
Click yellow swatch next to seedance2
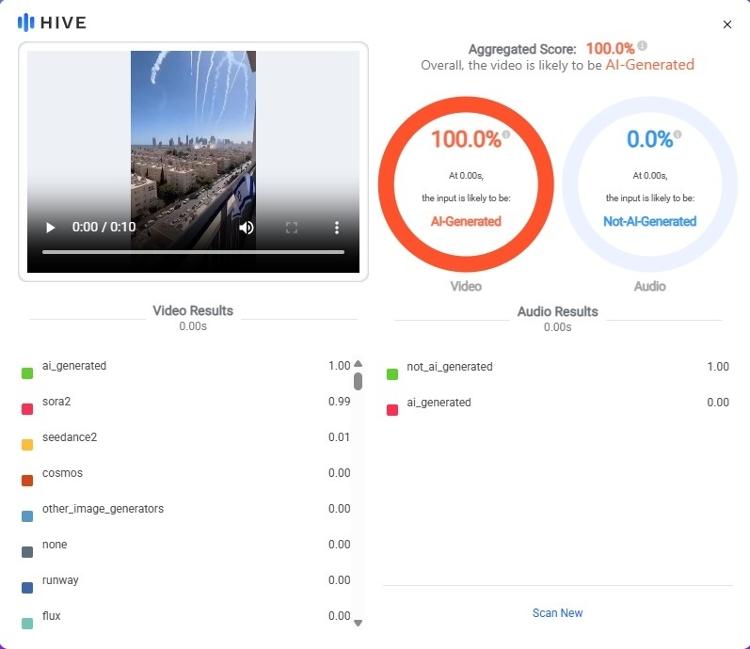27,445
